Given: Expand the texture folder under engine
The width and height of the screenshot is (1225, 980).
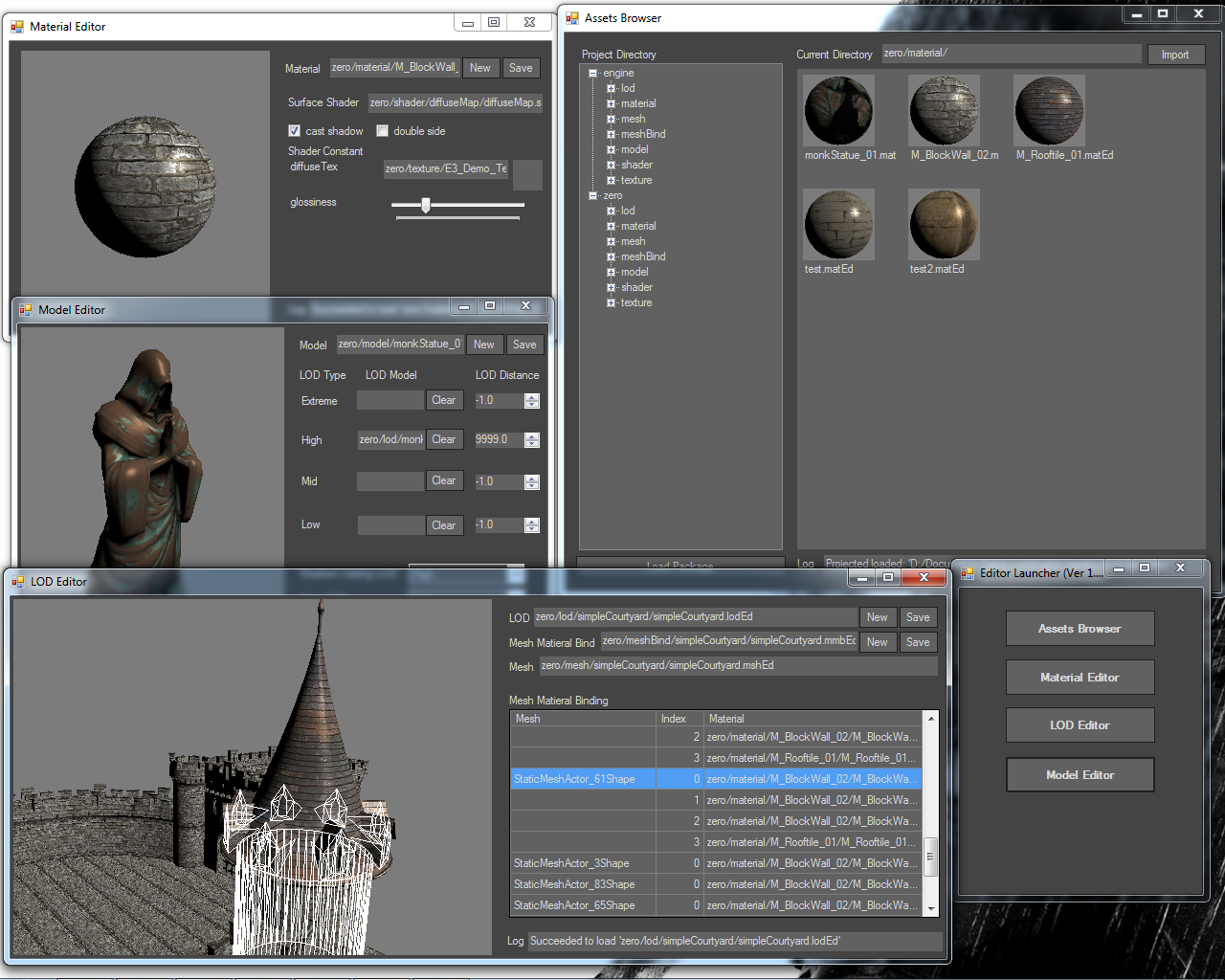Looking at the screenshot, I should point(611,181).
